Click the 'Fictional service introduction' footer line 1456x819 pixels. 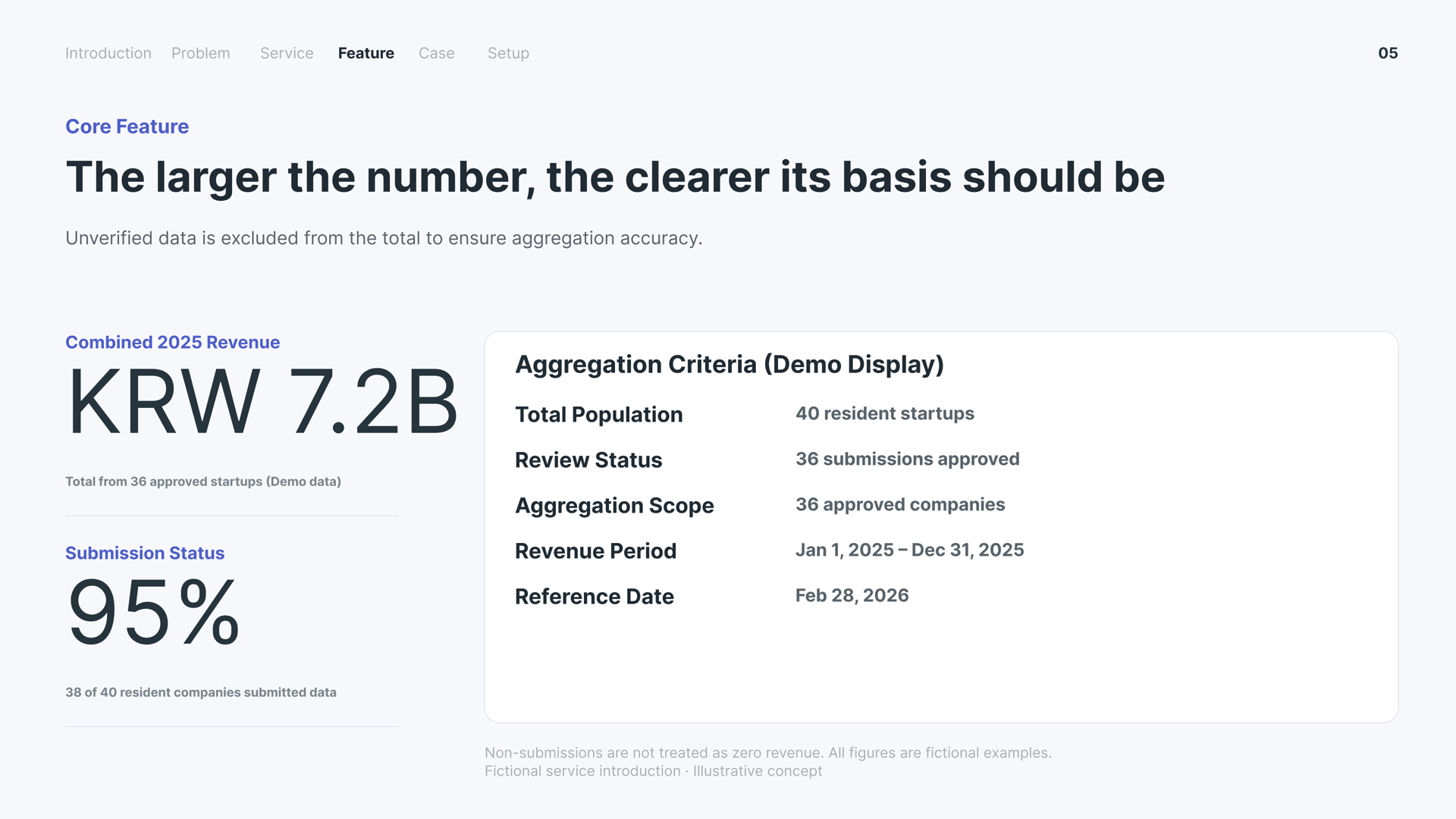(653, 771)
